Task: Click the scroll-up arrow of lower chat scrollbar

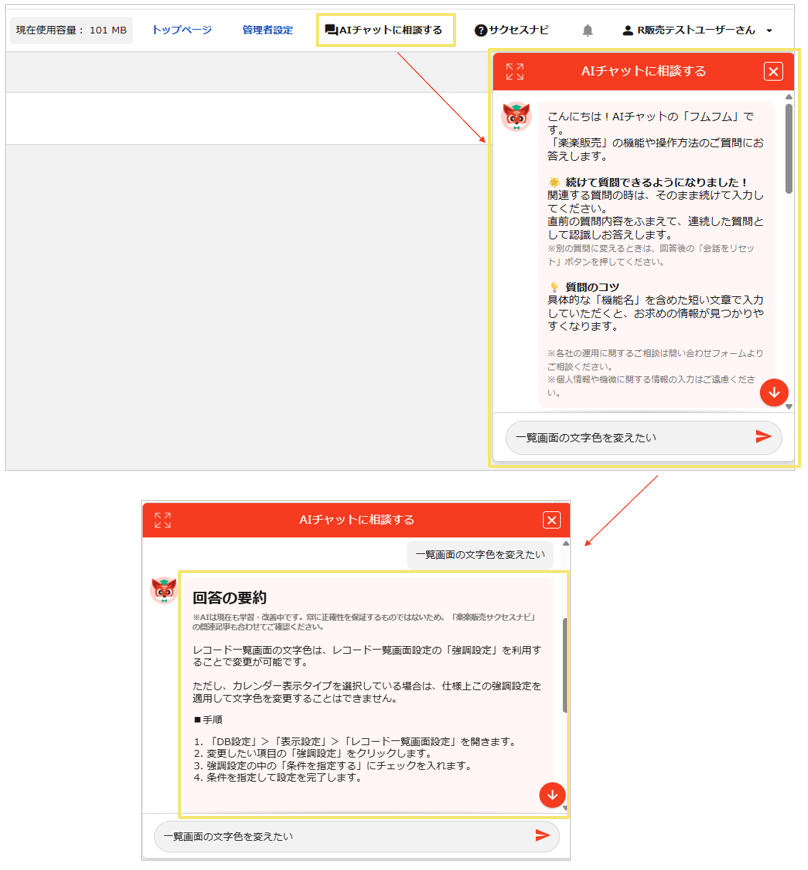Action: click(x=565, y=544)
